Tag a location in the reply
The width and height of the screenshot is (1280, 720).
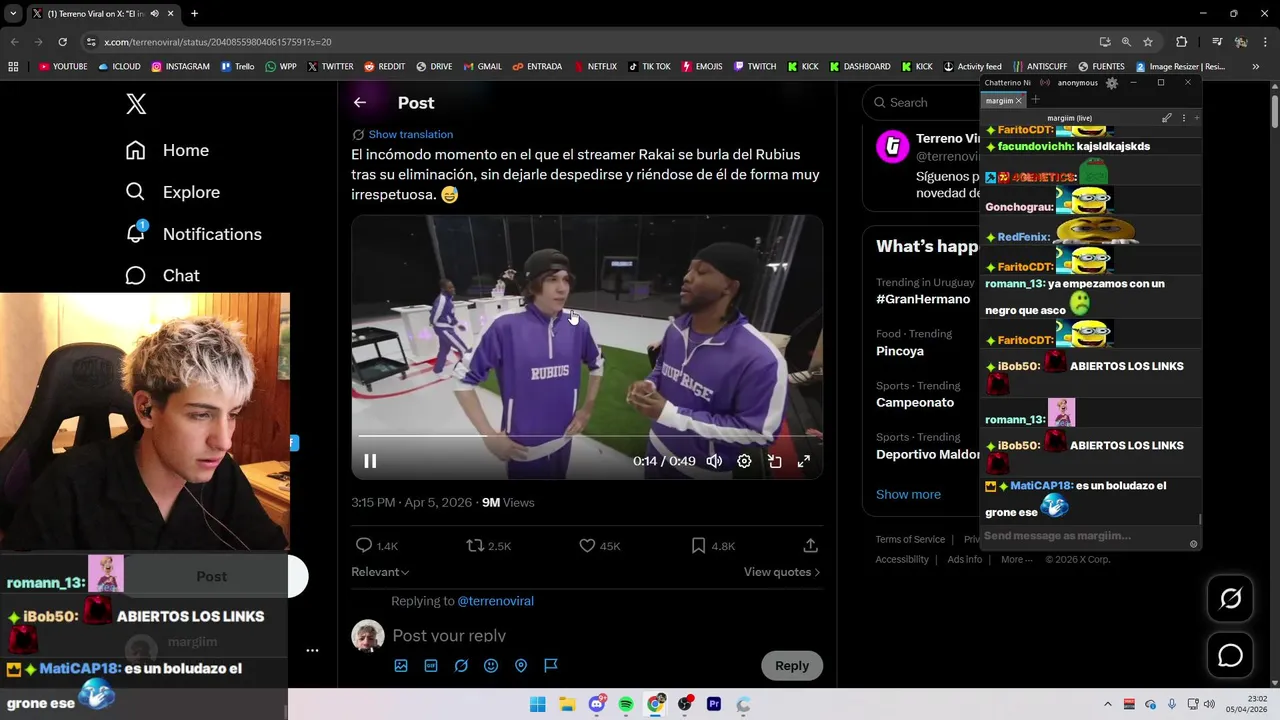pos(521,665)
